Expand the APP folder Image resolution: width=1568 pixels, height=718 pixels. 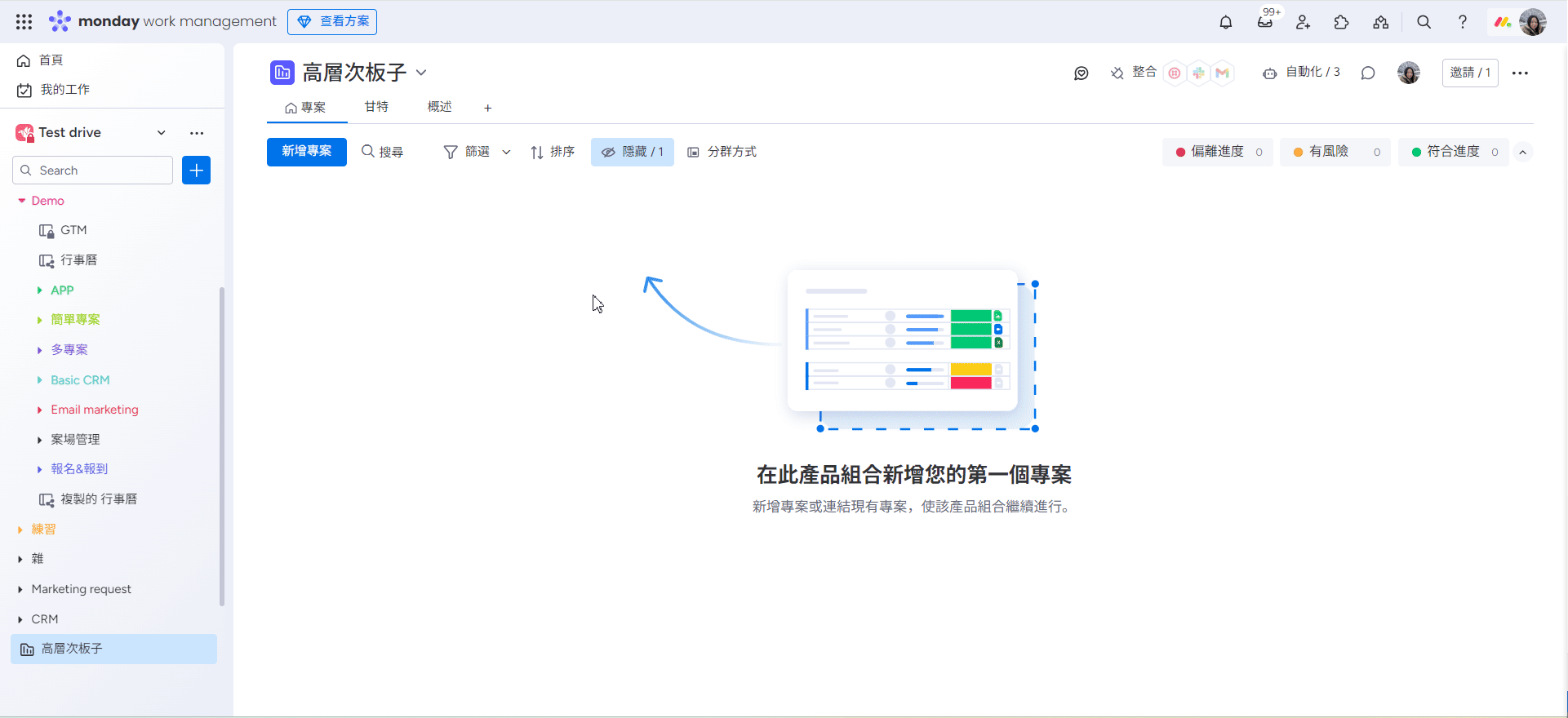[39, 290]
